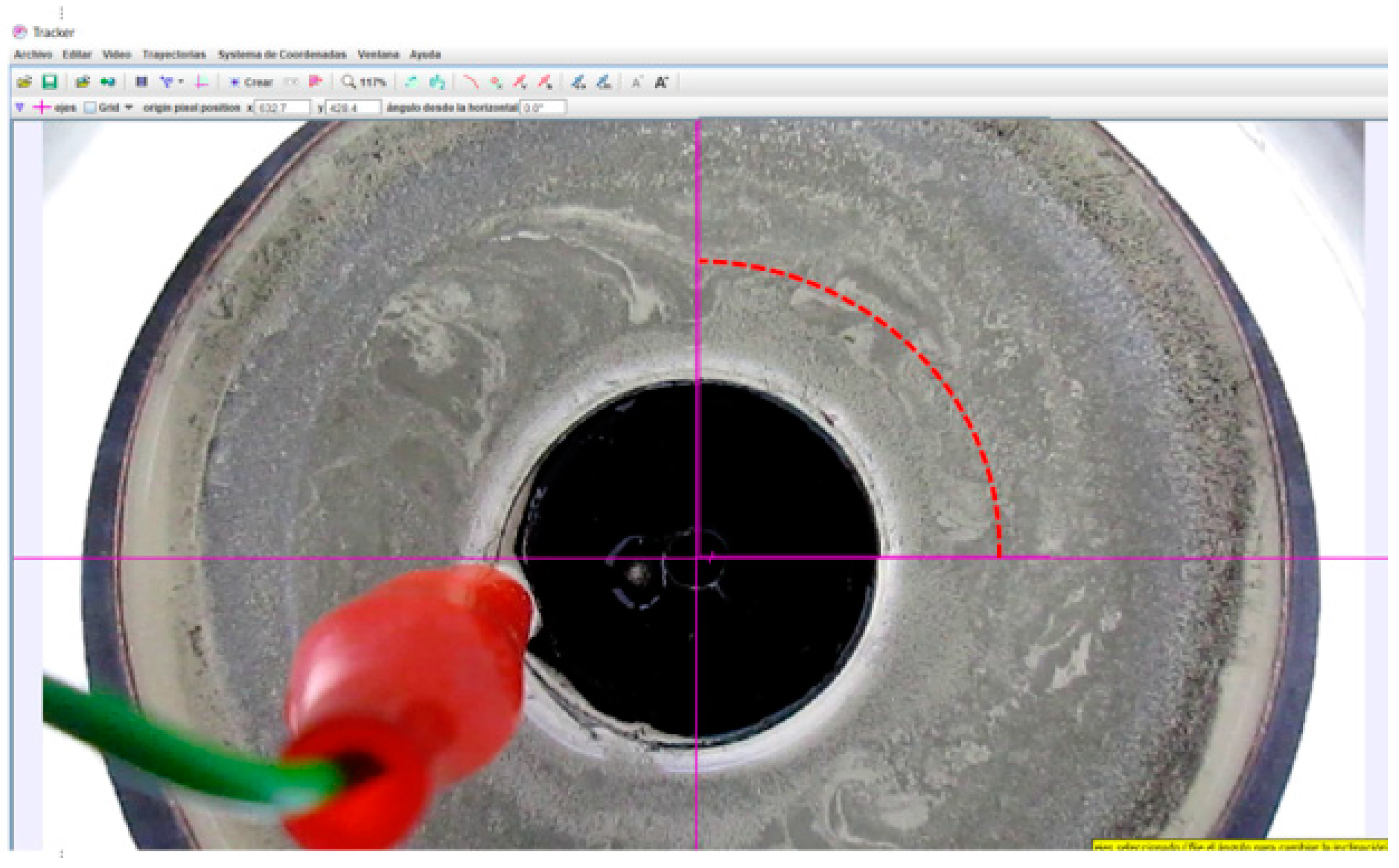
Task: Open the Grid dropdown arrow
Action: tap(129, 108)
